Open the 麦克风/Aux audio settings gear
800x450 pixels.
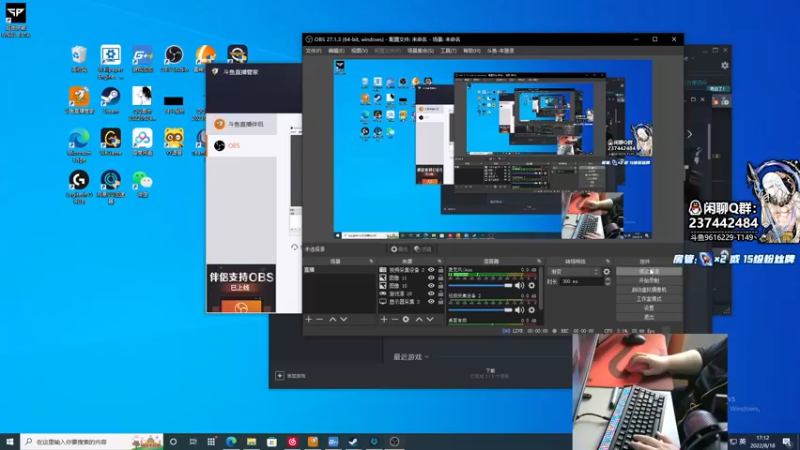(532, 286)
